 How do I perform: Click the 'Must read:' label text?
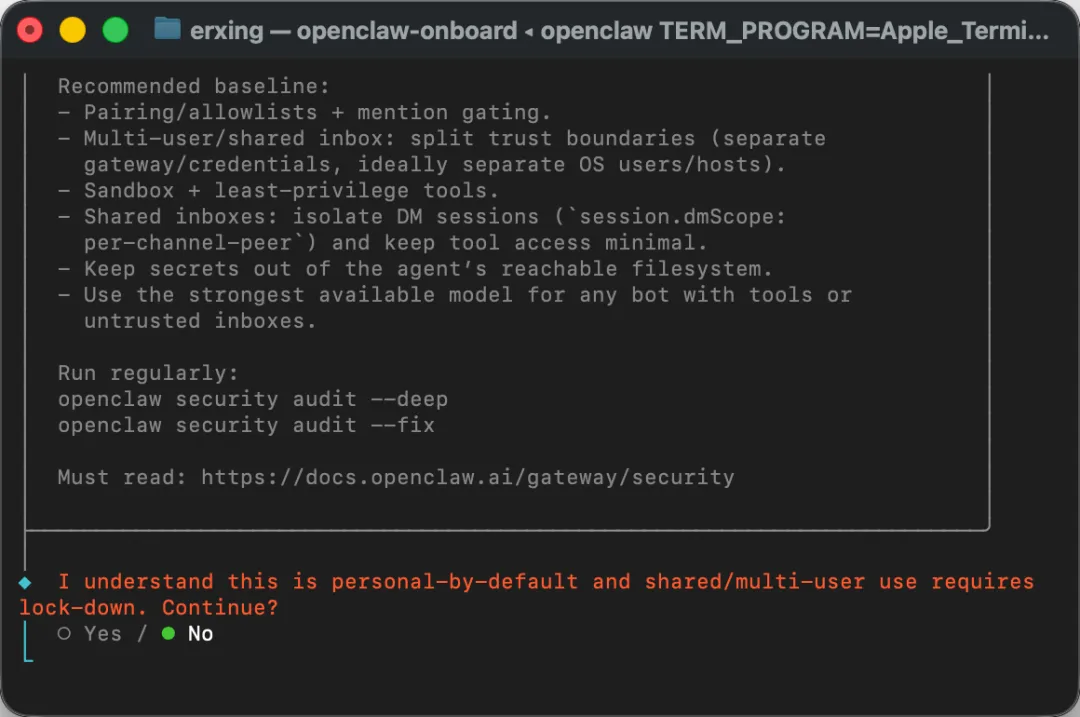point(122,477)
